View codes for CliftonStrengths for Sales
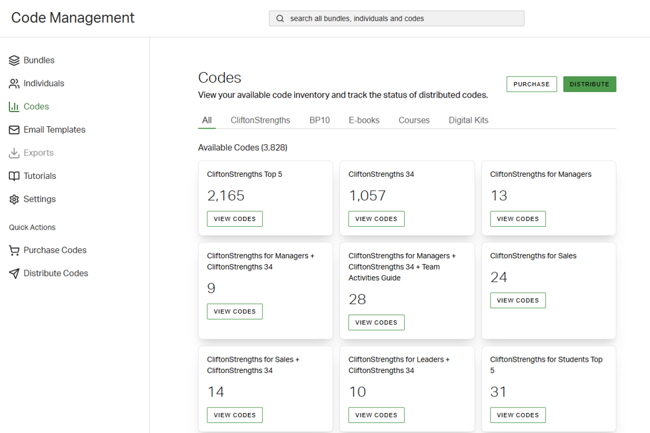 pyautogui.click(x=518, y=300)
